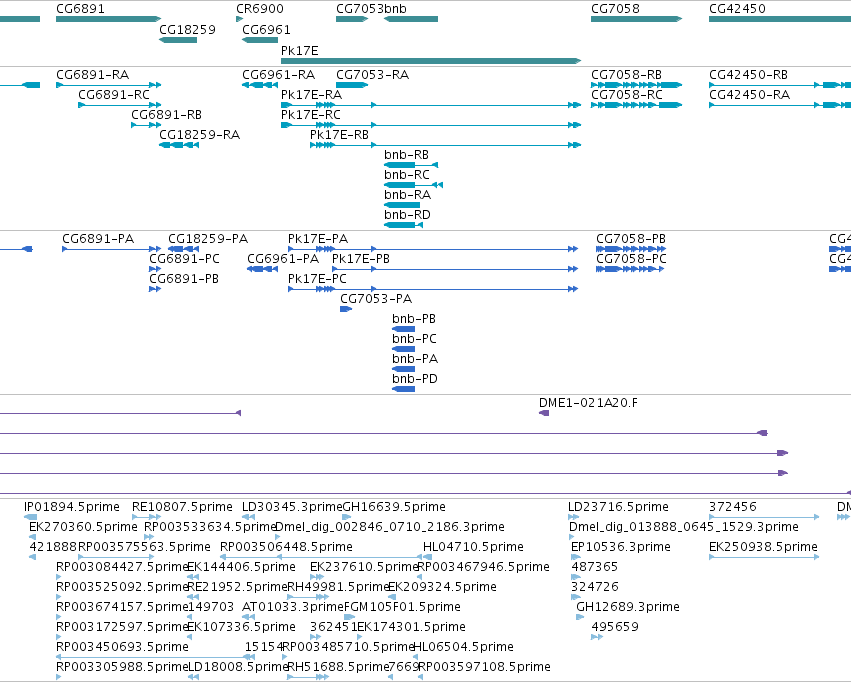This screenshot has width=851, height=682.
Task: Click protein CG6891-PC label
Action: (185, 259)
